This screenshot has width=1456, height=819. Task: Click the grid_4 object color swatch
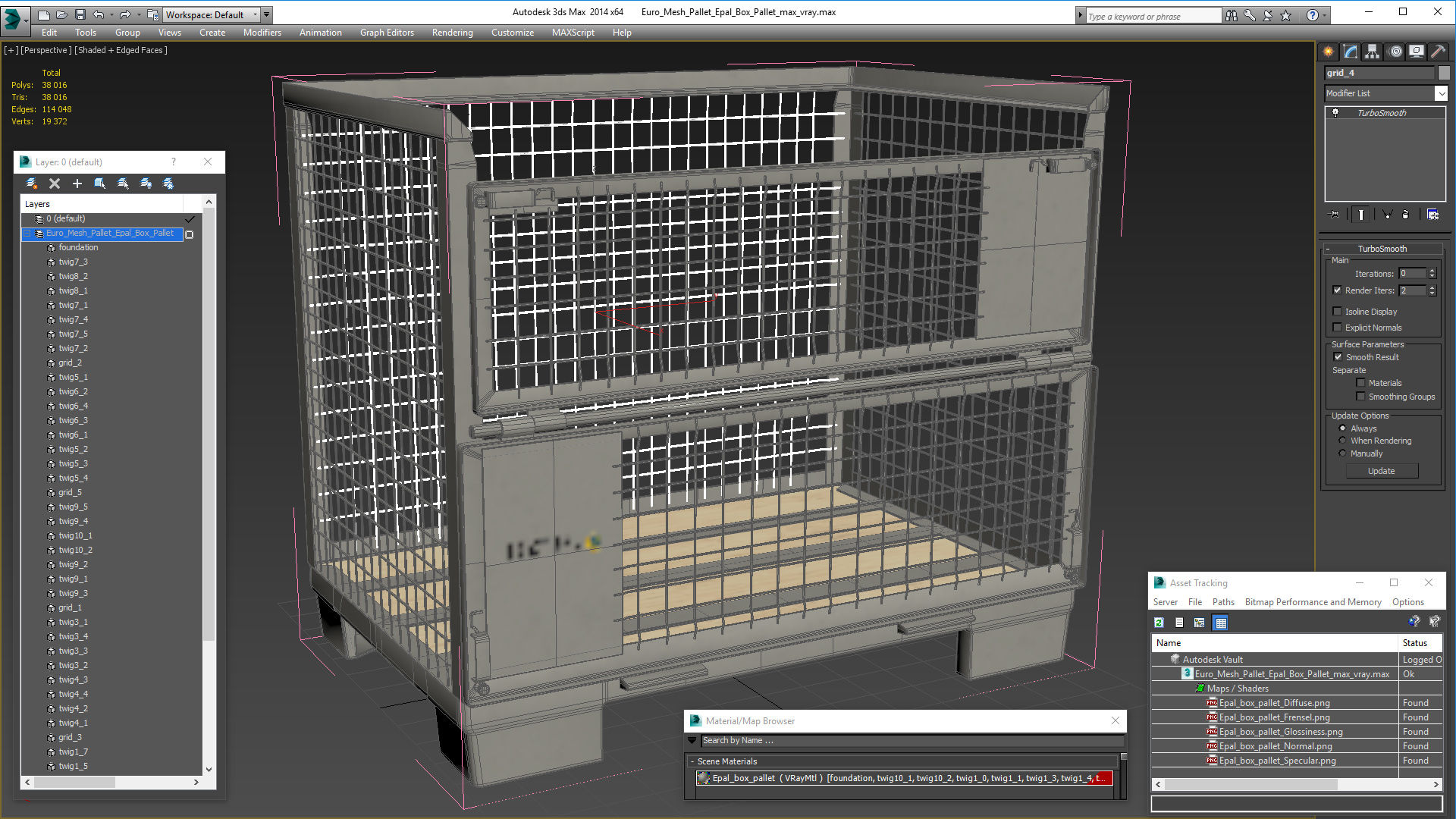[x=1444, y=73]
